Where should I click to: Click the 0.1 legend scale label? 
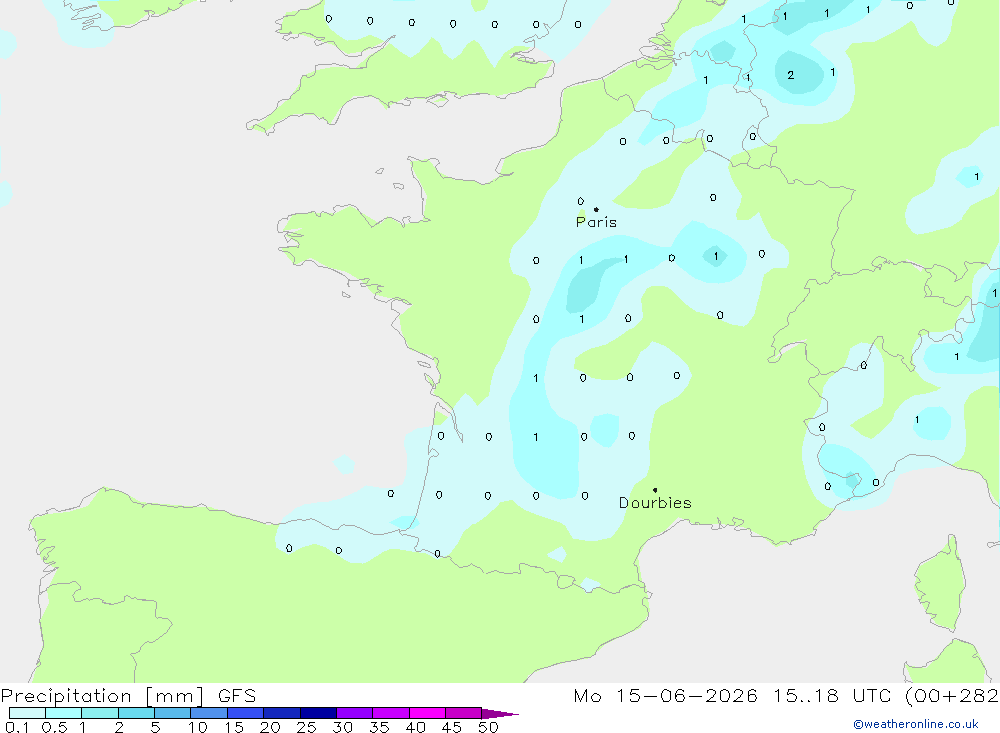pyautogui.click(x=17, y=727)
